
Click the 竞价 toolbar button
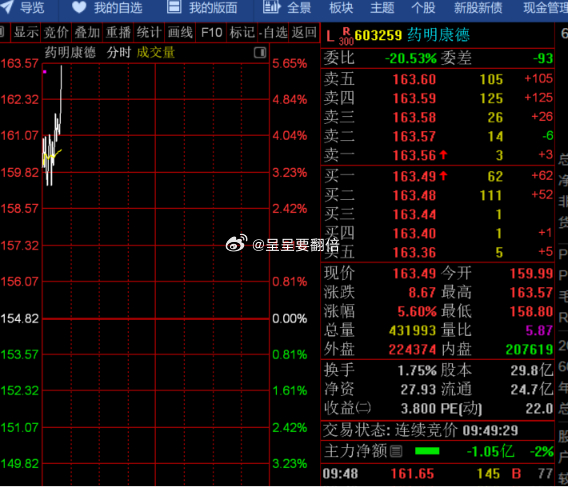tap(56, 33)
